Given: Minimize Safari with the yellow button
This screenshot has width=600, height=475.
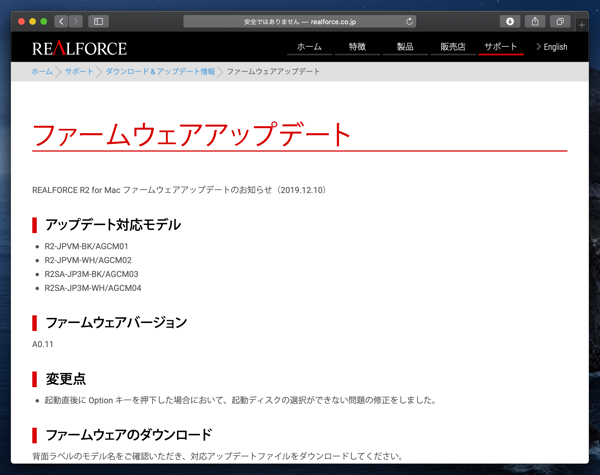Looking at the screenshot, I should coord(33,21).
